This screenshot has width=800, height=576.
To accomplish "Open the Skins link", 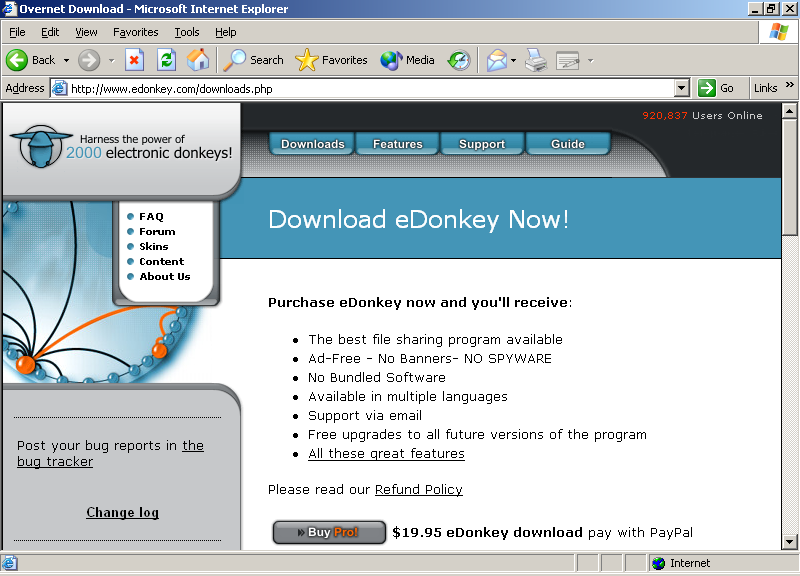I will (154, 246).
